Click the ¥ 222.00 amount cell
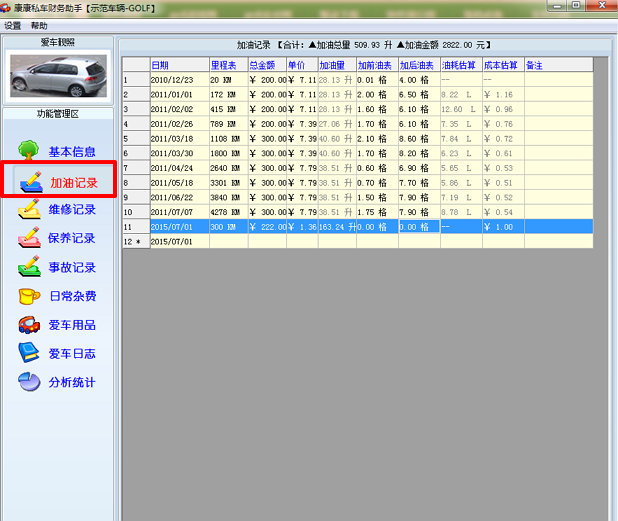 tap(267, 227)
